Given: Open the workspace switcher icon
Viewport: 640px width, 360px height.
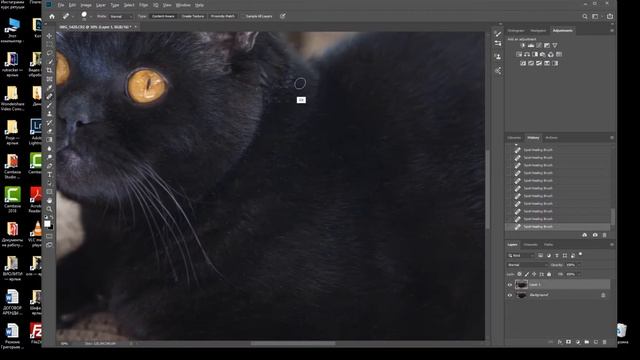Looking at the screenshot, I should [x=596, y=16].
